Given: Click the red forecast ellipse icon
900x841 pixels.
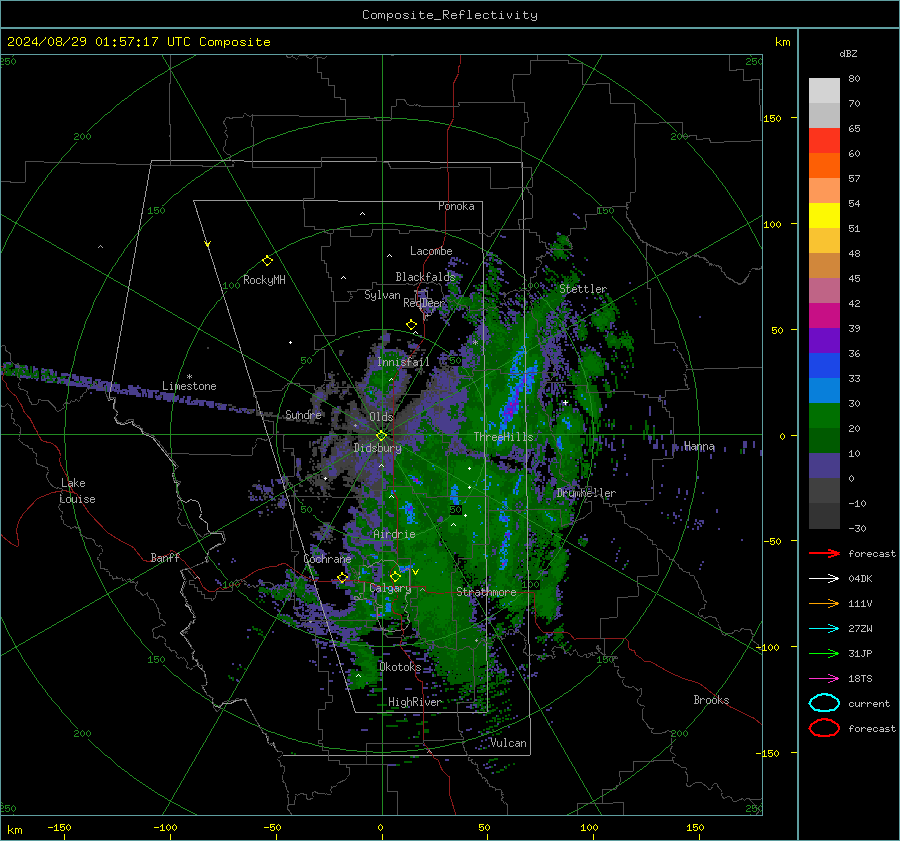Looking at the screenshot, I should tap(824, 728).
